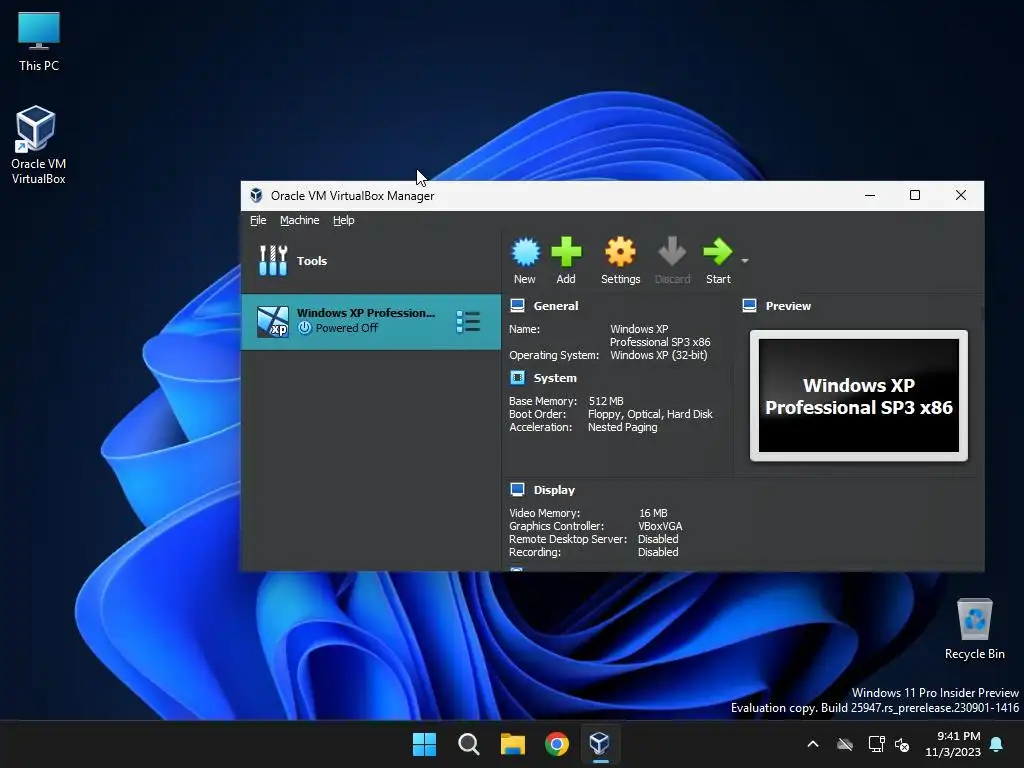Click the Preview section header icon

click(x=750, y=306)
